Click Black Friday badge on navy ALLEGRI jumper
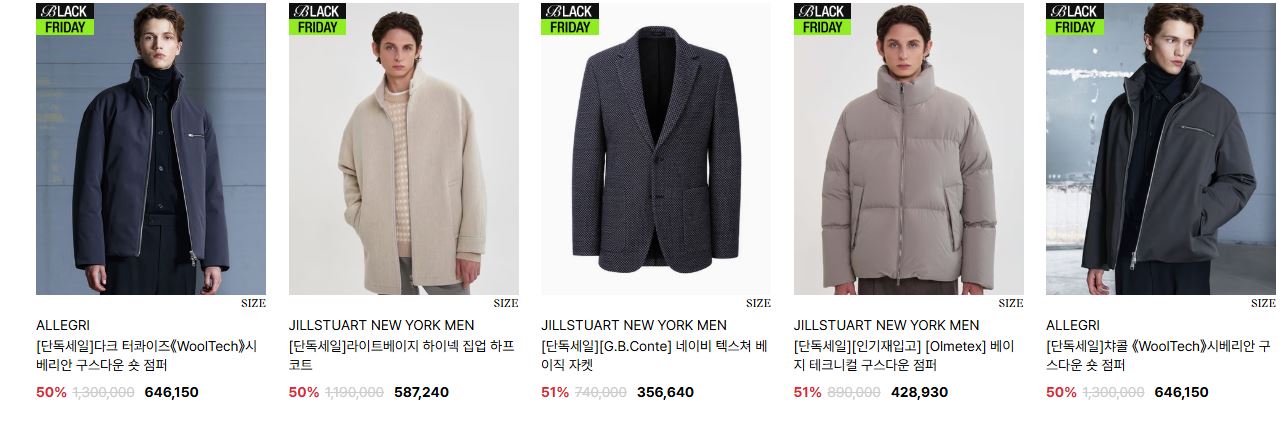 click(x=65, y=19)
